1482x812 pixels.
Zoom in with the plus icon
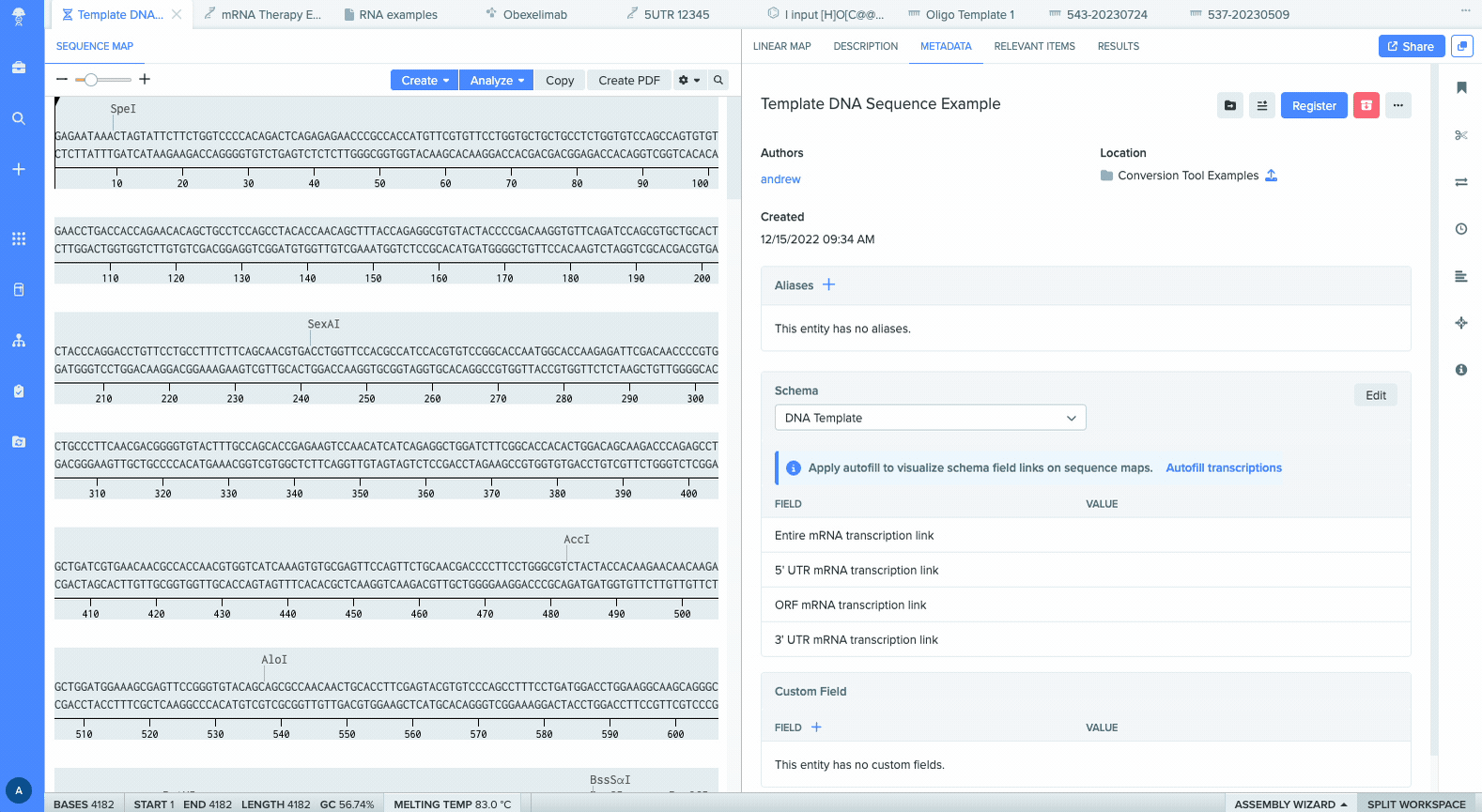point(145,80)
